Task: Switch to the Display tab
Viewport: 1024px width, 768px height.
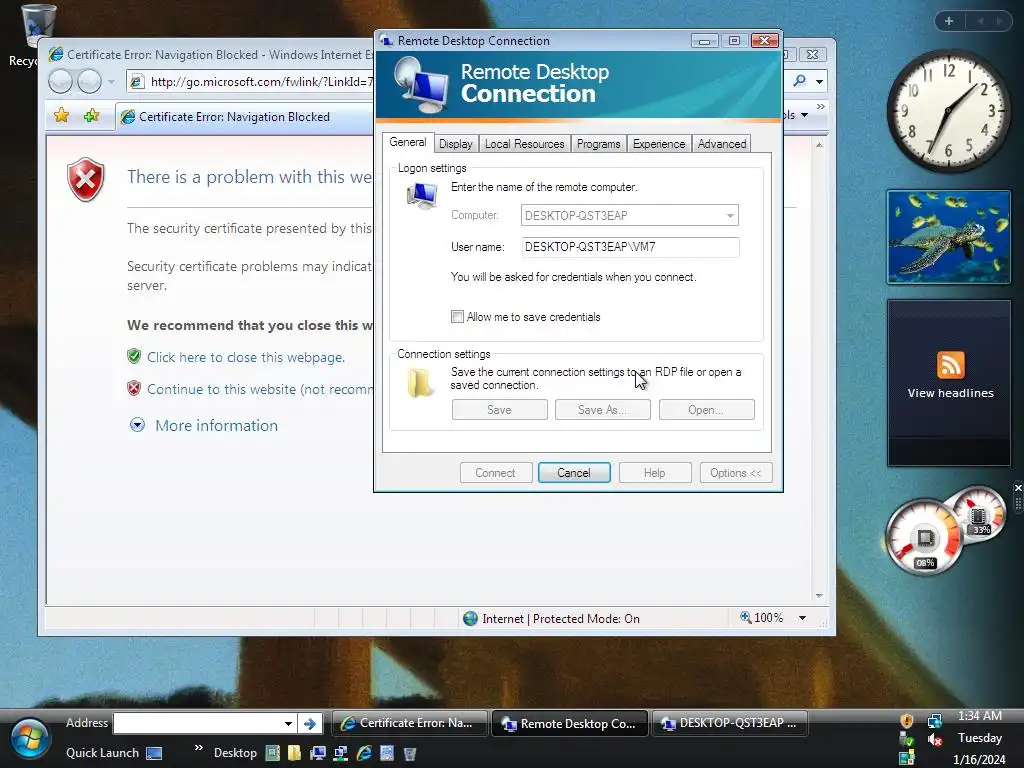Action: point(455,144)
